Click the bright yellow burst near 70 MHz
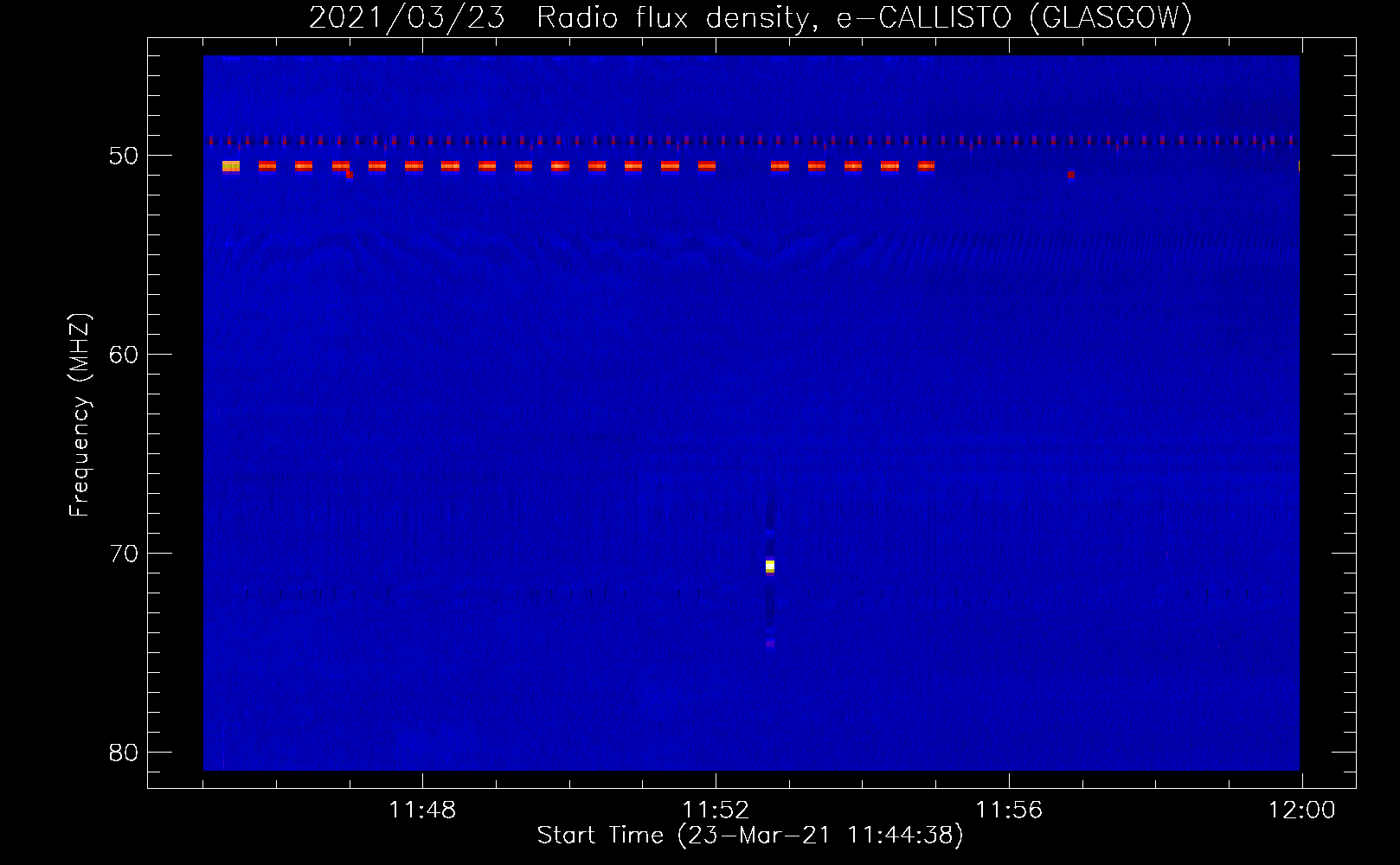1400x865 pixels. tap(770, 567)
